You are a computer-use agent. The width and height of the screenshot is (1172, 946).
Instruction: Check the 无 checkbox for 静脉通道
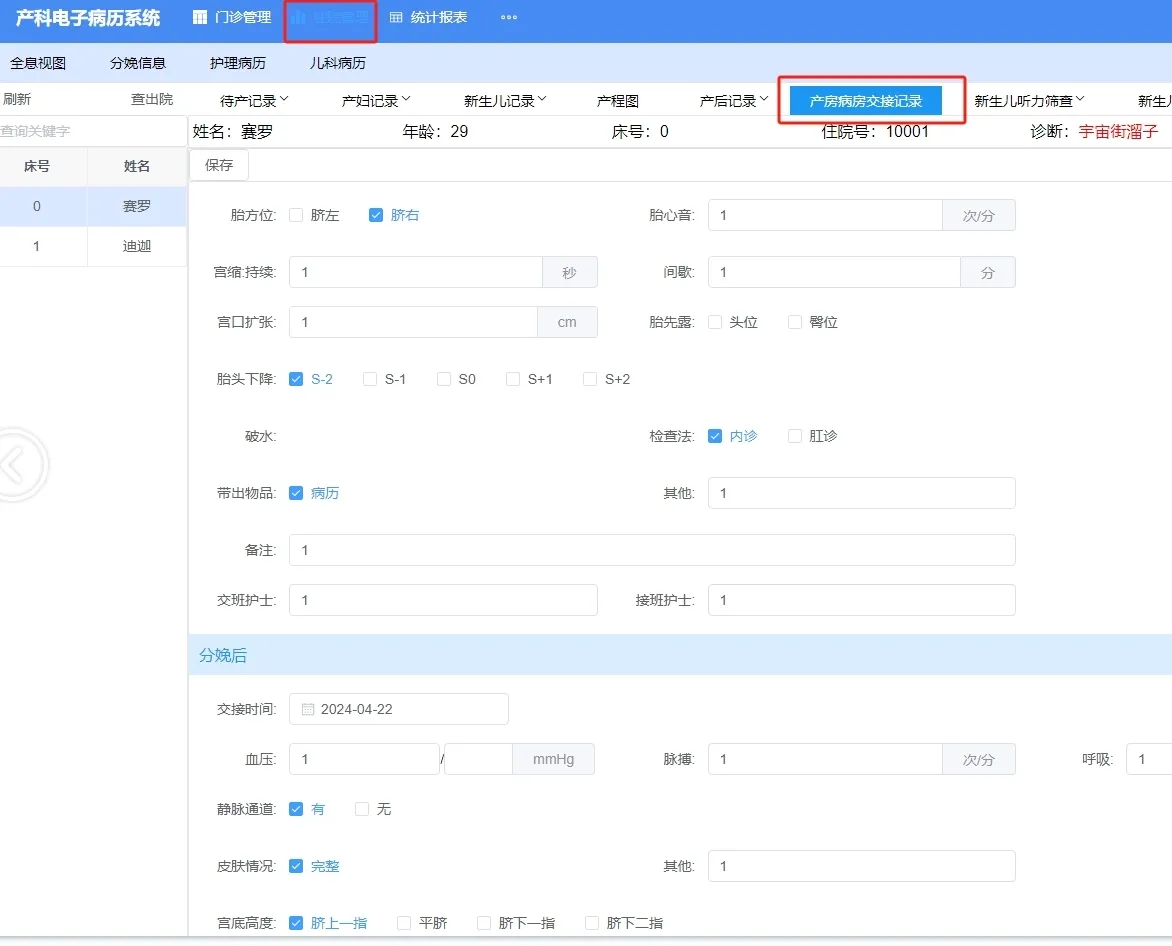click(x=363, y=809)
